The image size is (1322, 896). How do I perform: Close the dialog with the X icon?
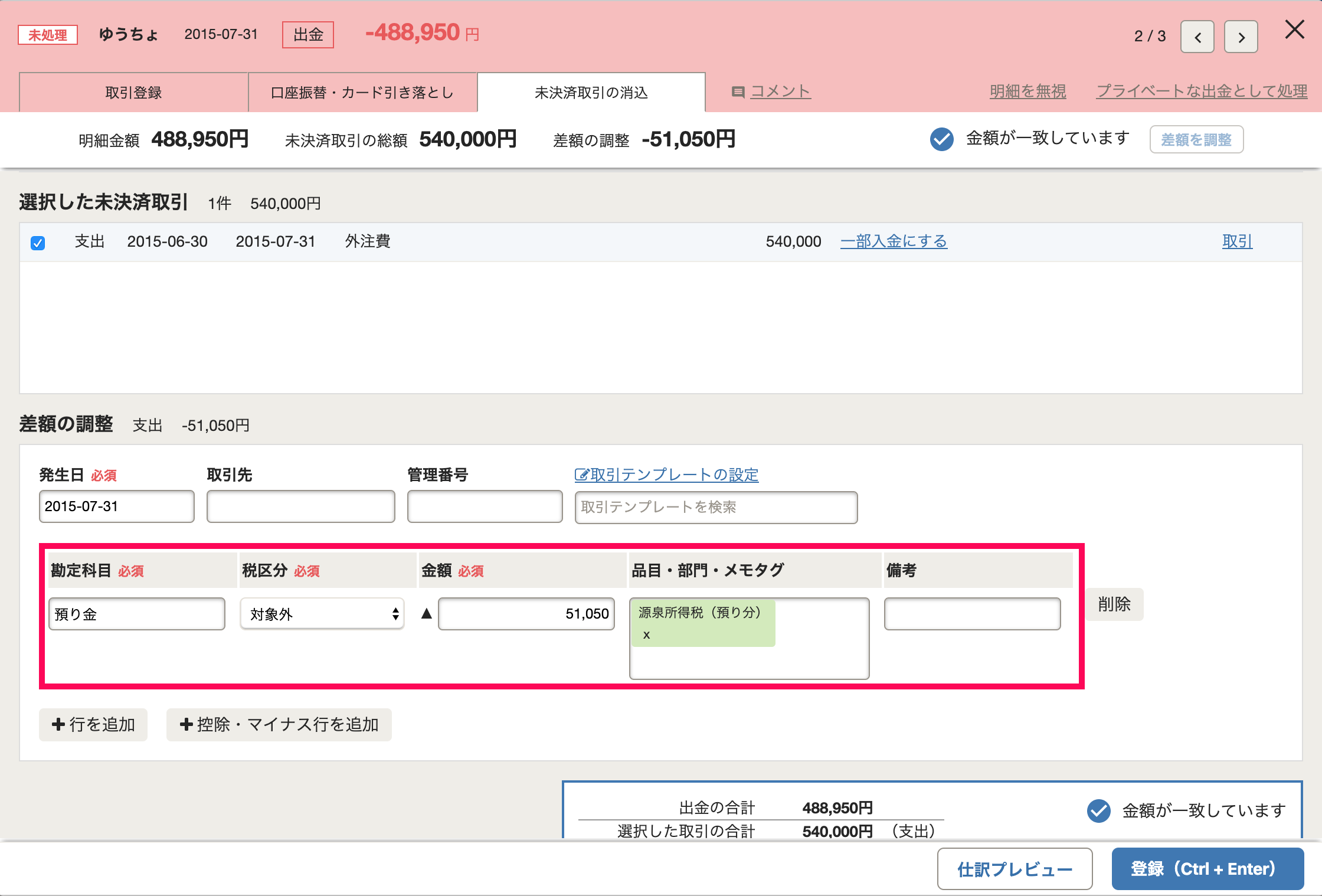click(x=1294, y=30)
